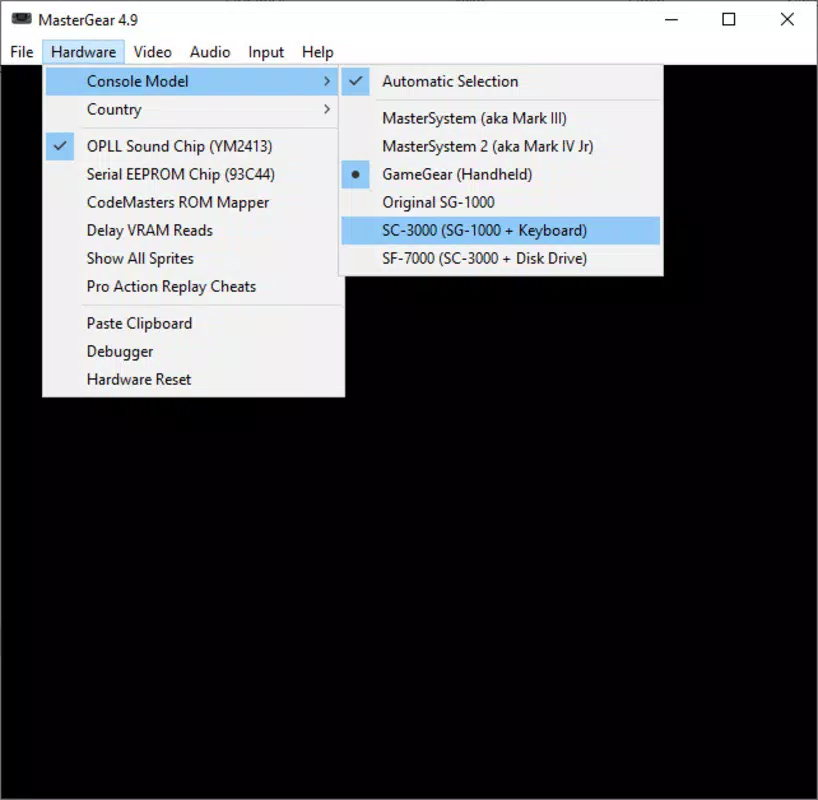Open the Help menu
This screenshot has height=800, width=818.
317,52
